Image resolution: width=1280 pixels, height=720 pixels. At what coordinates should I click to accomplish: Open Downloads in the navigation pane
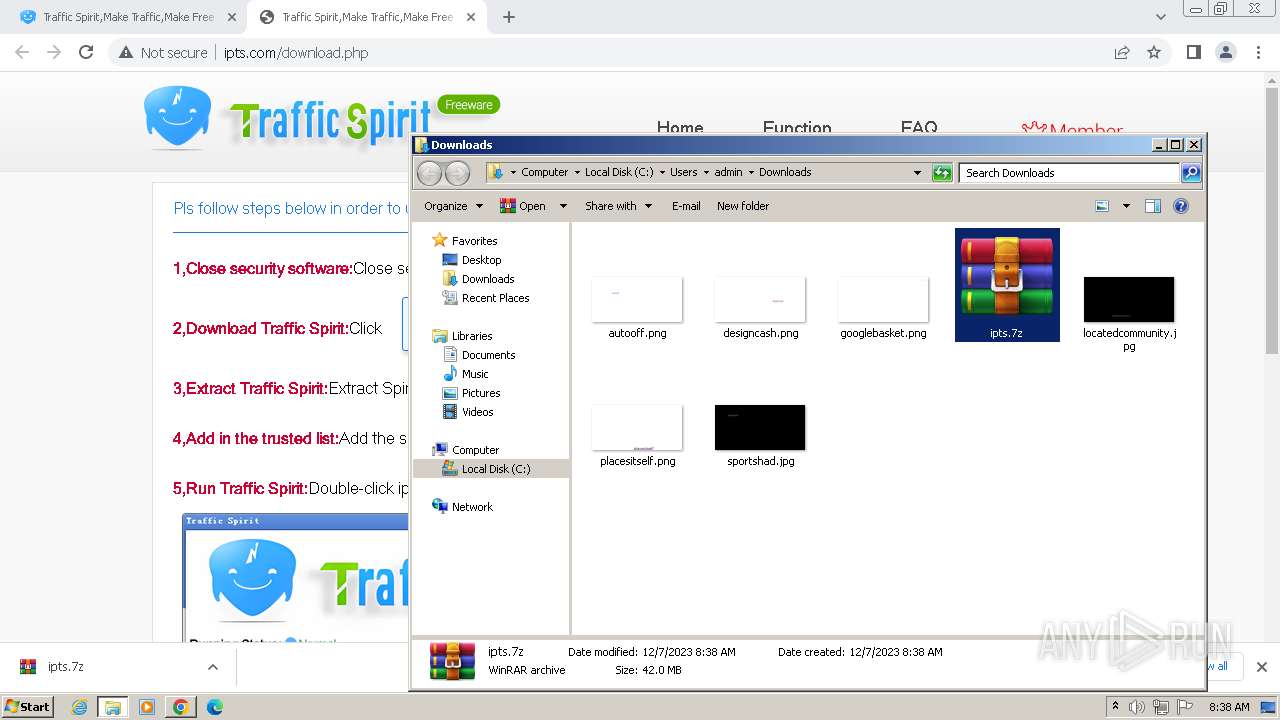[x=488, y=279]
